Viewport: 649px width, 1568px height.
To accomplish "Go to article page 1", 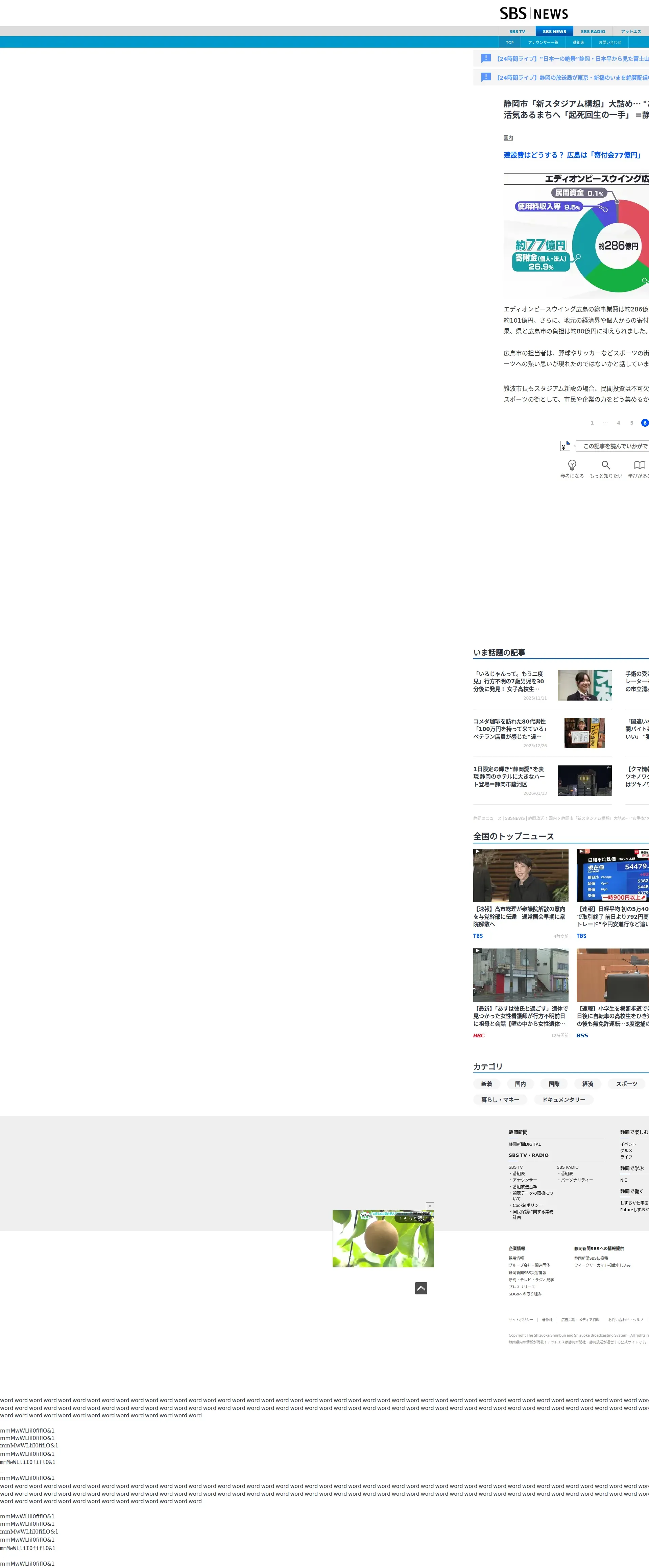I will point(592,423).
